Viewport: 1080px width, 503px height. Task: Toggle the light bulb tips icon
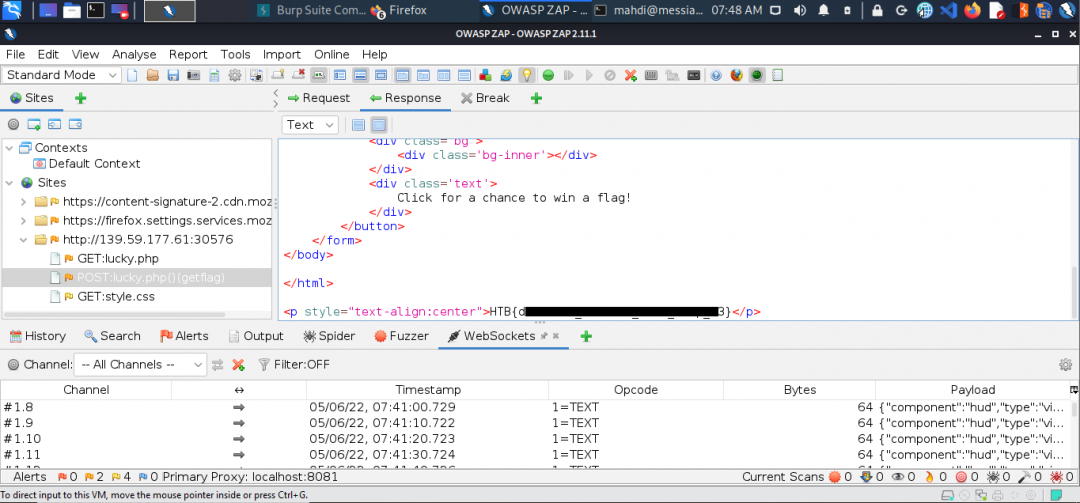(x=526, y=75)
